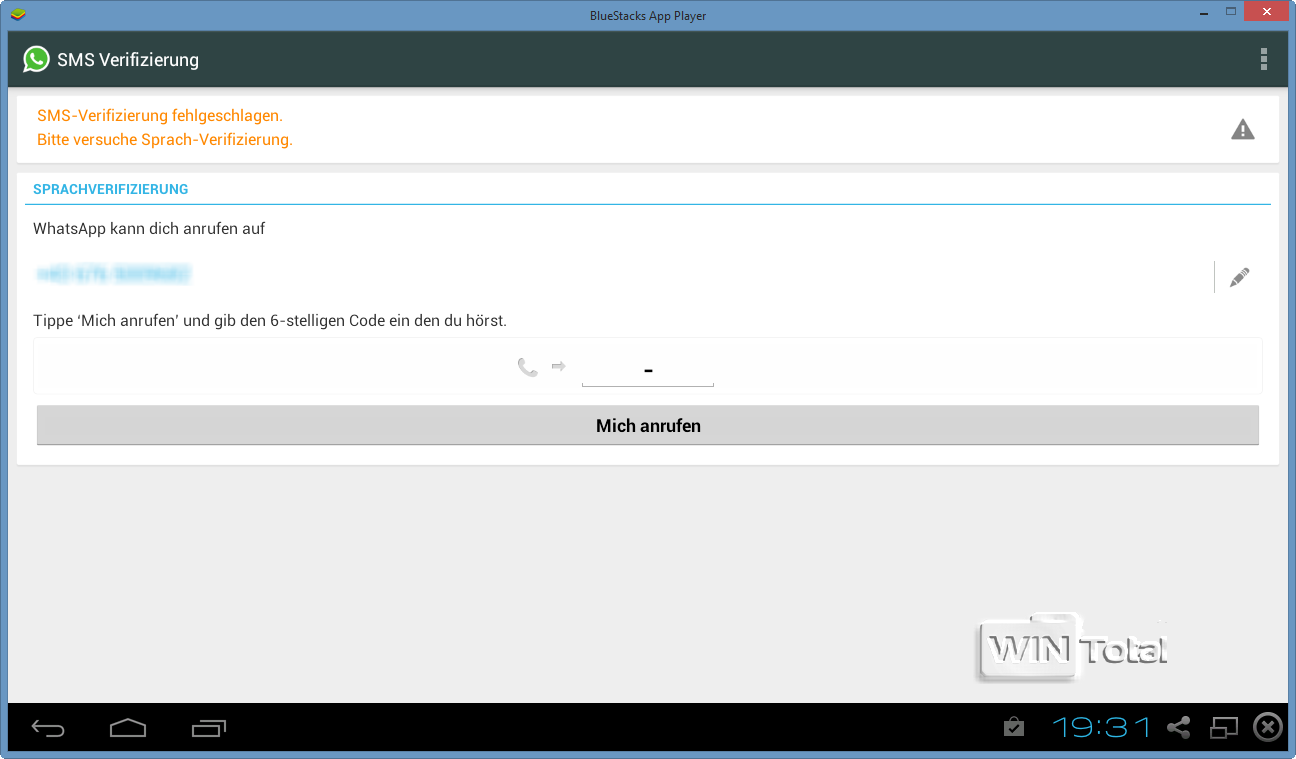
Task: Click the 'SMS Verifizierung' header title
Action: click(128, 60)
